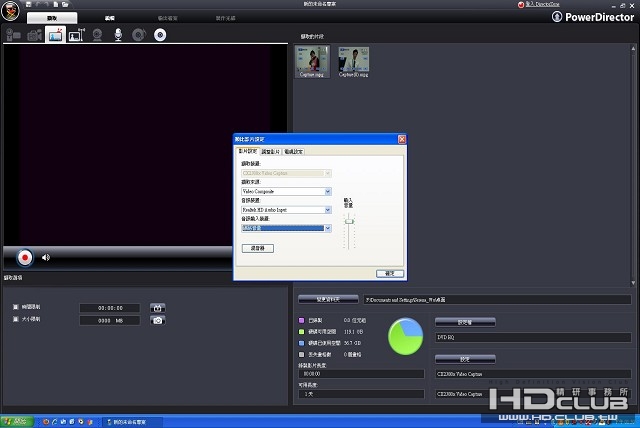Open the Realtek HD Audio Input dropdown
The height and width of the screenshot is (428, 640).
(327, 210)
